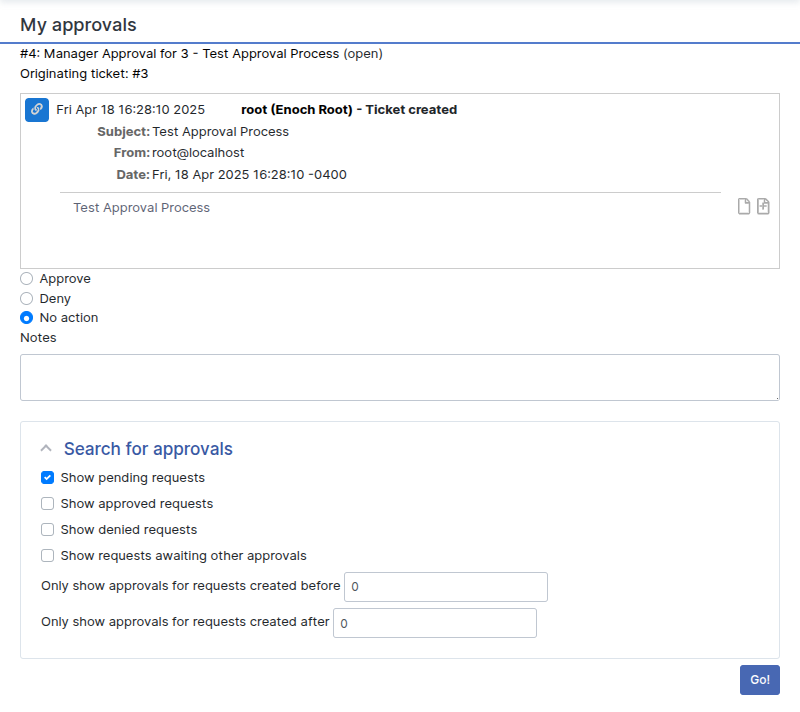Screen dimensions: 800x712
Task: Click the requests created after input field
Action: click(x=434, y=622)
